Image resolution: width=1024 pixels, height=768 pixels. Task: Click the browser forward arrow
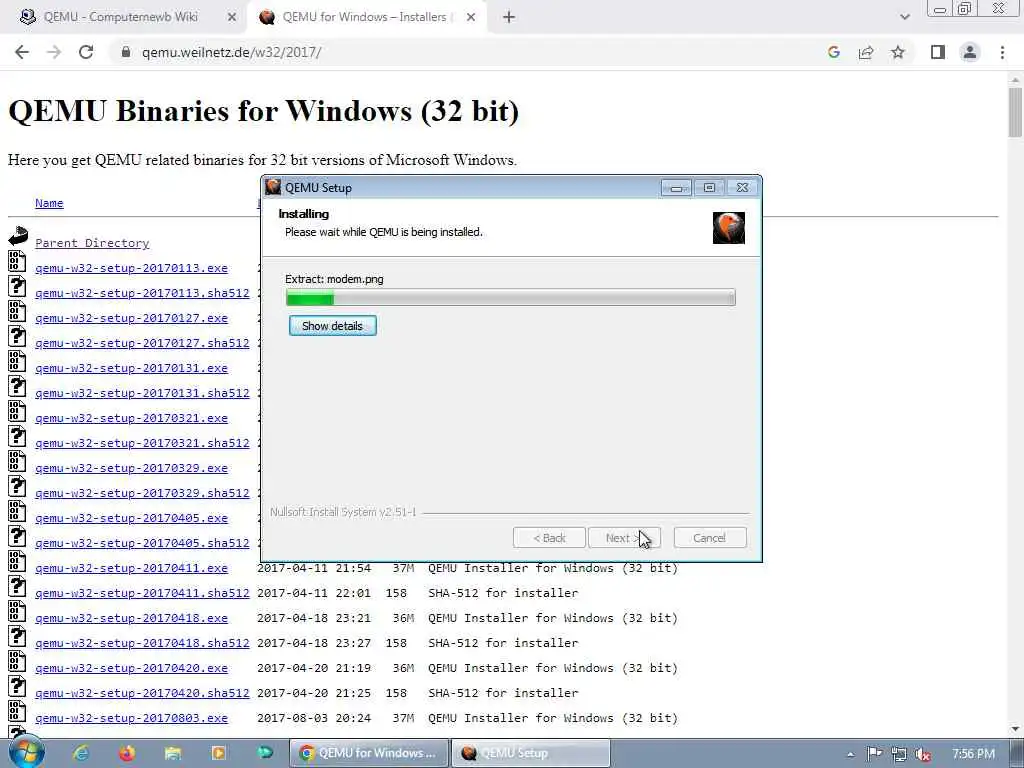point(54,52)
